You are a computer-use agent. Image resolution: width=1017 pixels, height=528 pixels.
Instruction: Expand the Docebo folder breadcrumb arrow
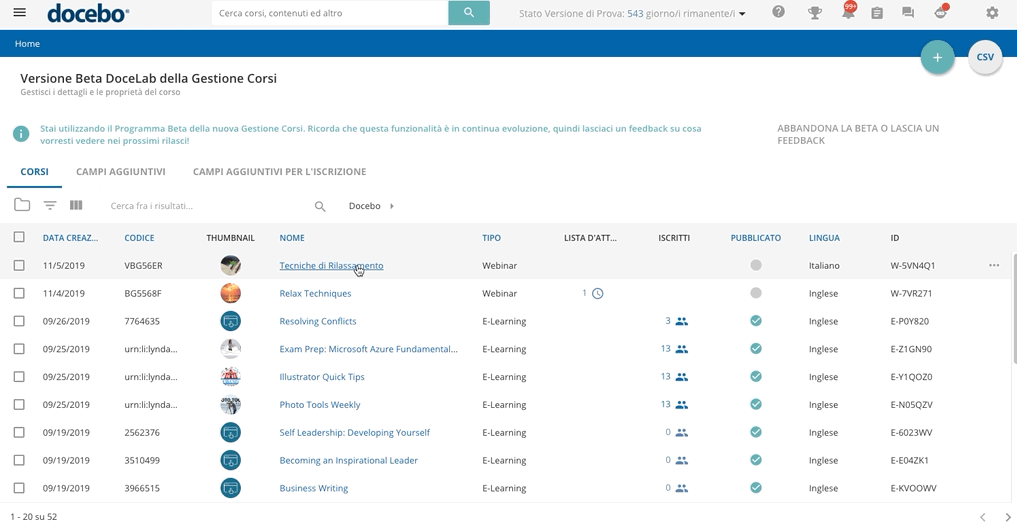(391, 206)
